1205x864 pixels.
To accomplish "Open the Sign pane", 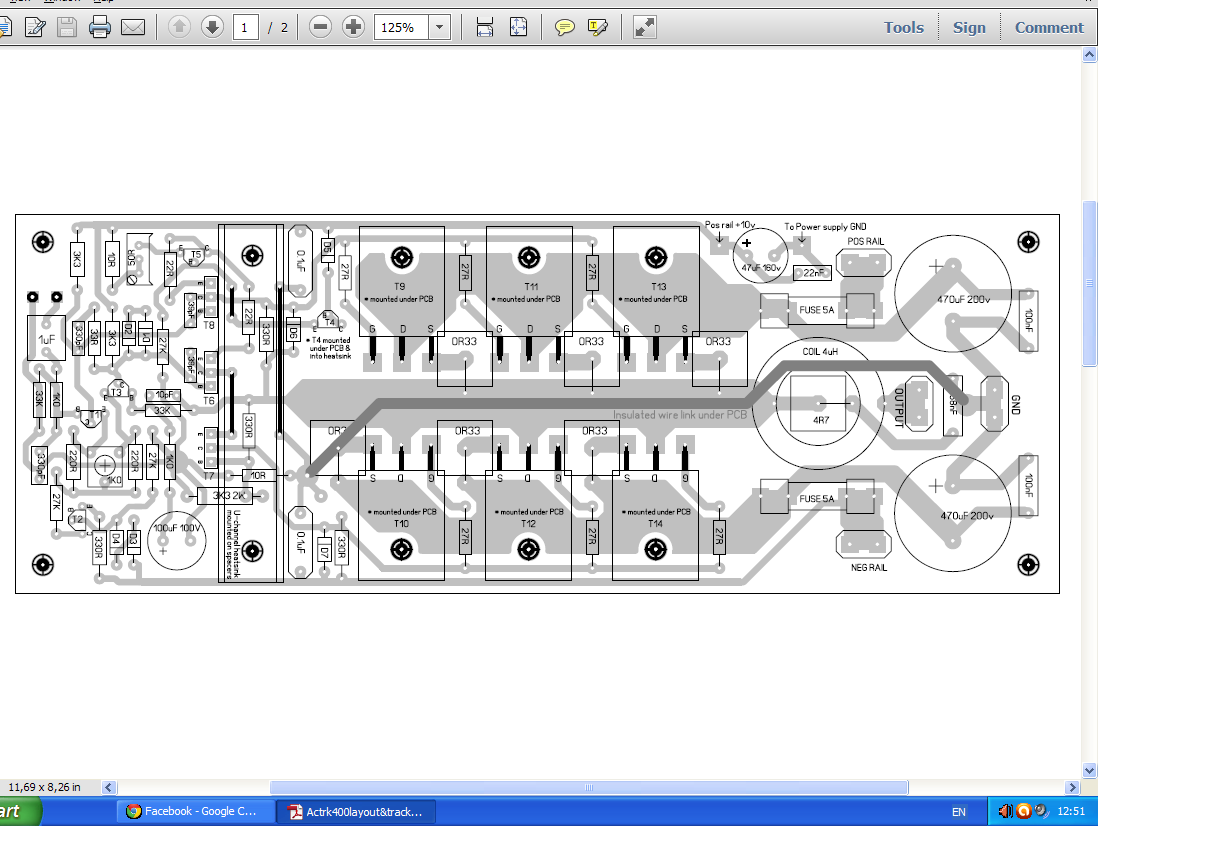I will point(969,28).
